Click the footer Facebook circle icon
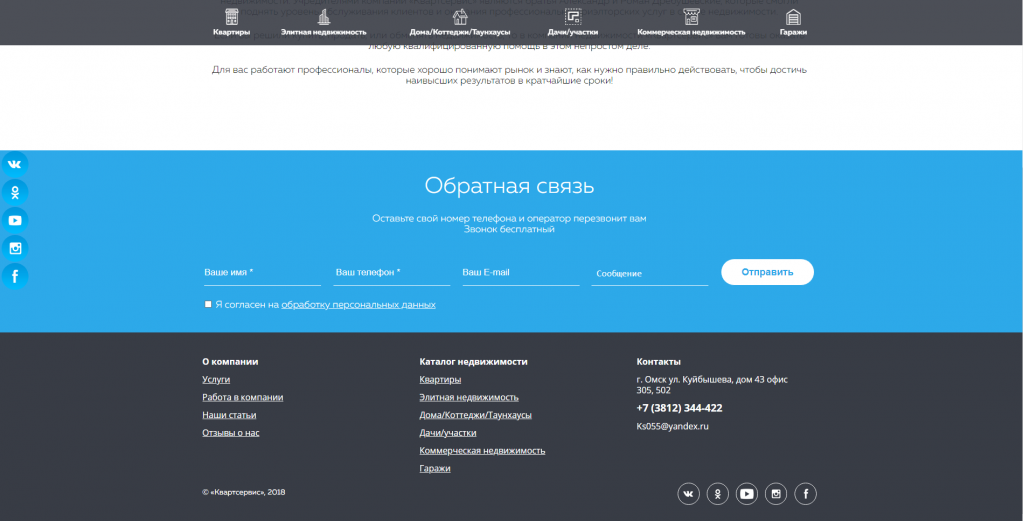The image size is (1023, 521). (x=805, y=493)
